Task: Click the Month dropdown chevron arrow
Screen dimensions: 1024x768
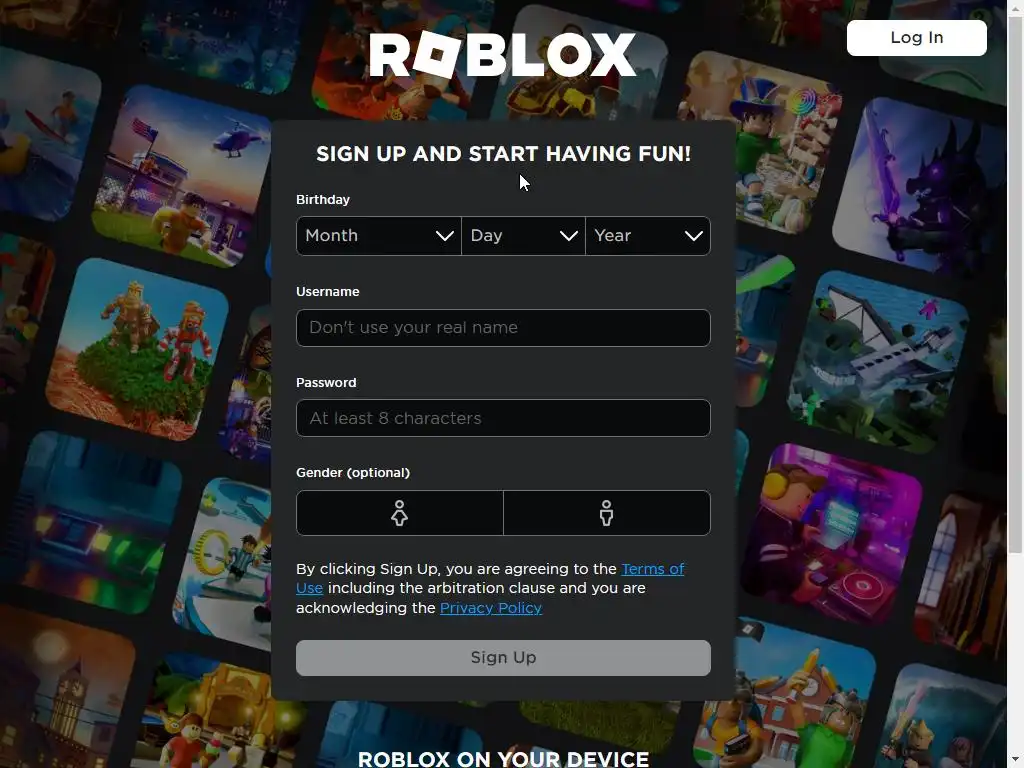Action: pos(445,236)
